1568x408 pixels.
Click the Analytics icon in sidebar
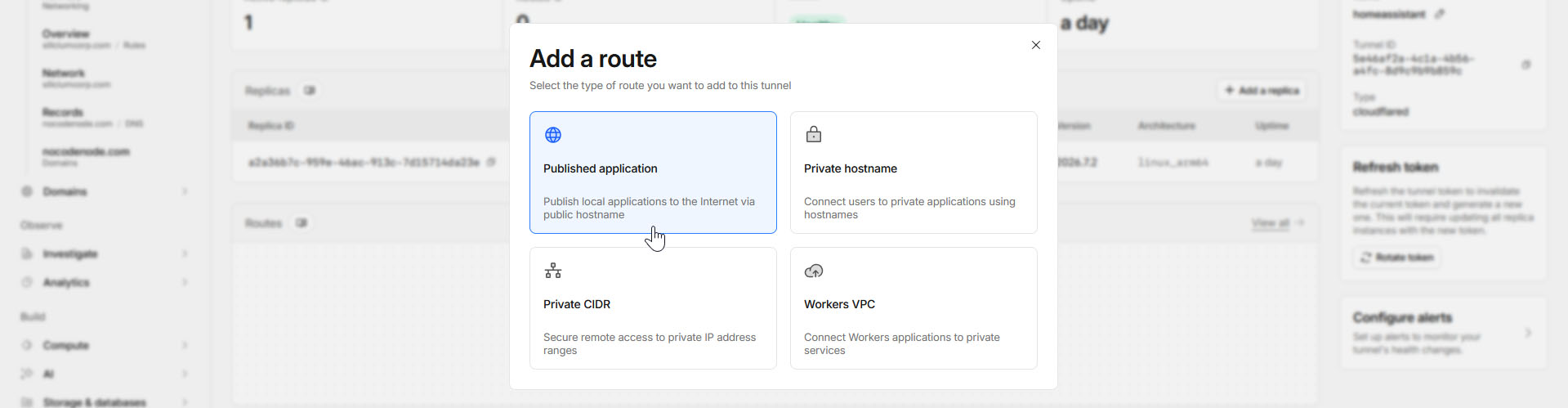point(27,282)
